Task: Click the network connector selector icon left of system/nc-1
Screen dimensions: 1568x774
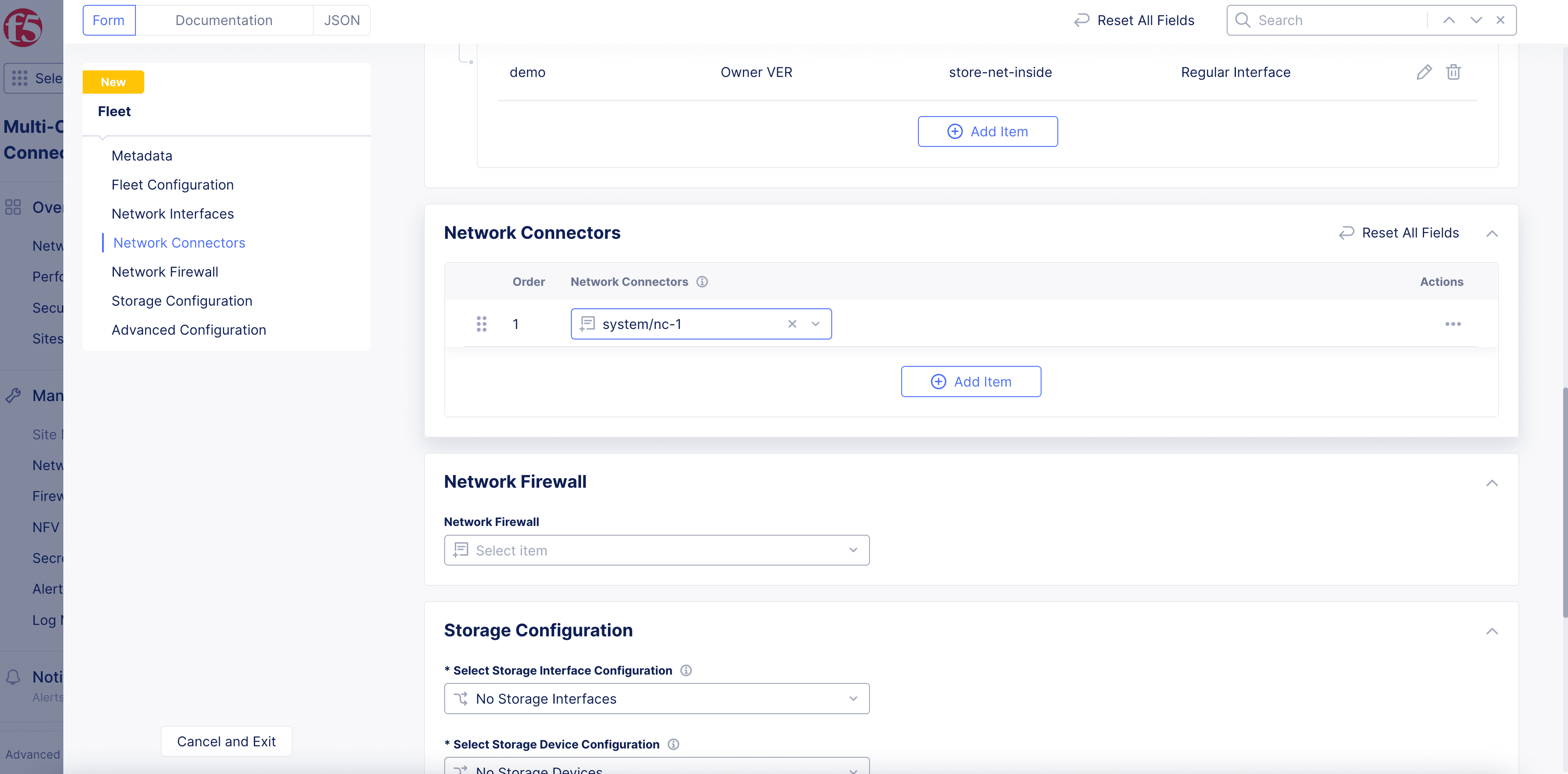Action: (587, 323)
